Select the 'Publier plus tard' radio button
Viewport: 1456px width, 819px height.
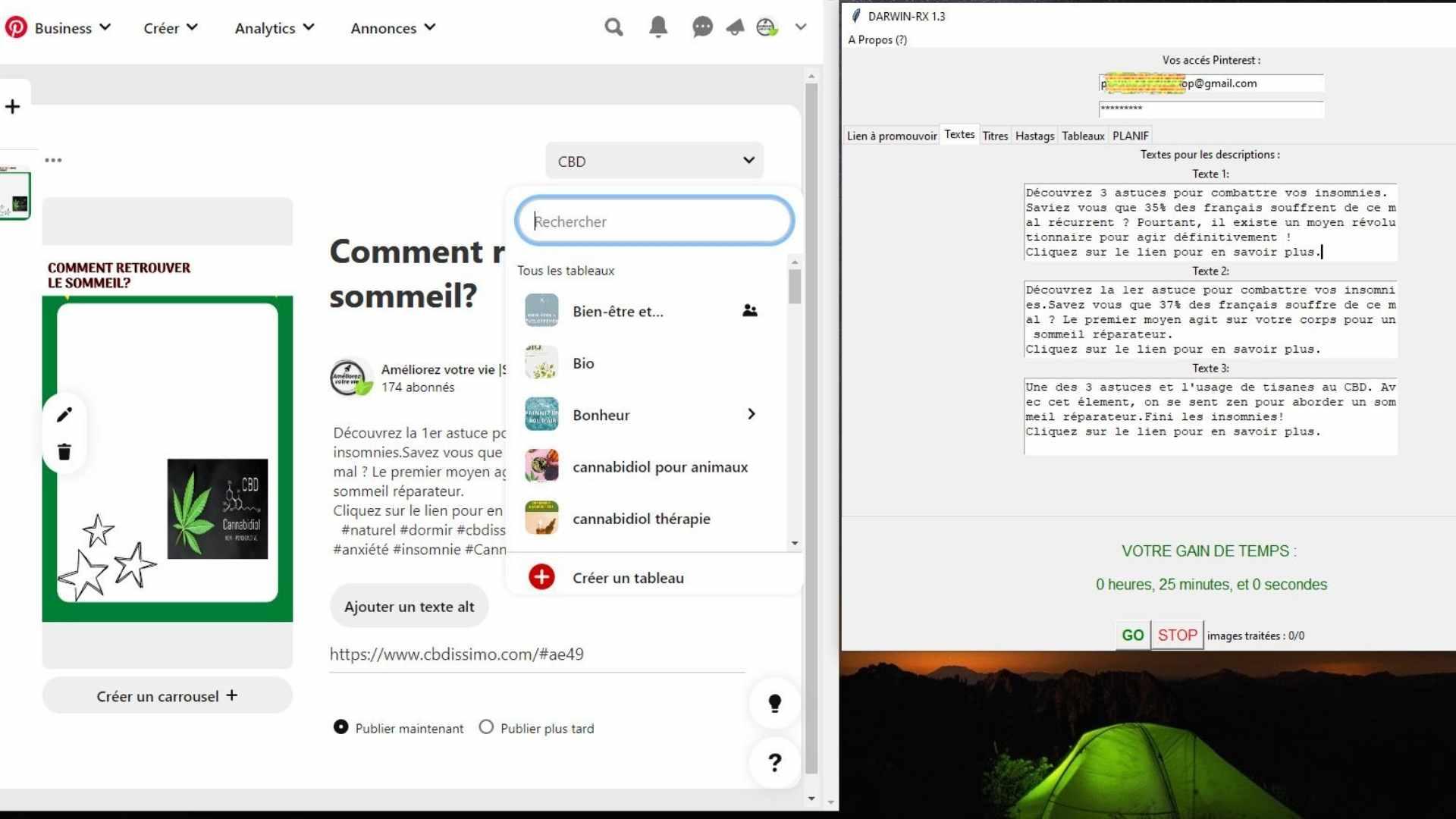point(486,727)
